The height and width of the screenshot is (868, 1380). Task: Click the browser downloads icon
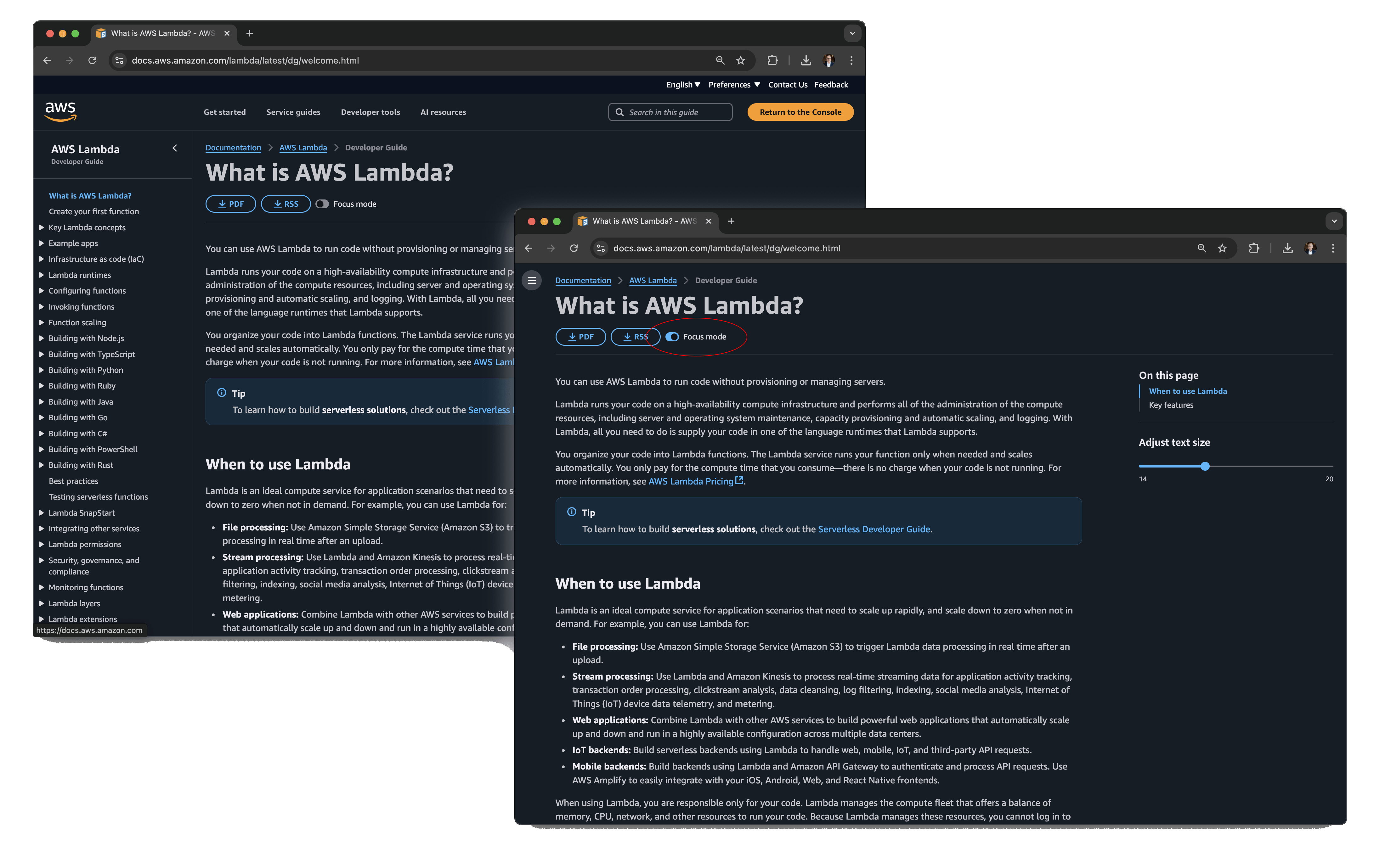pyautogui.click(x=1288, y=248)
